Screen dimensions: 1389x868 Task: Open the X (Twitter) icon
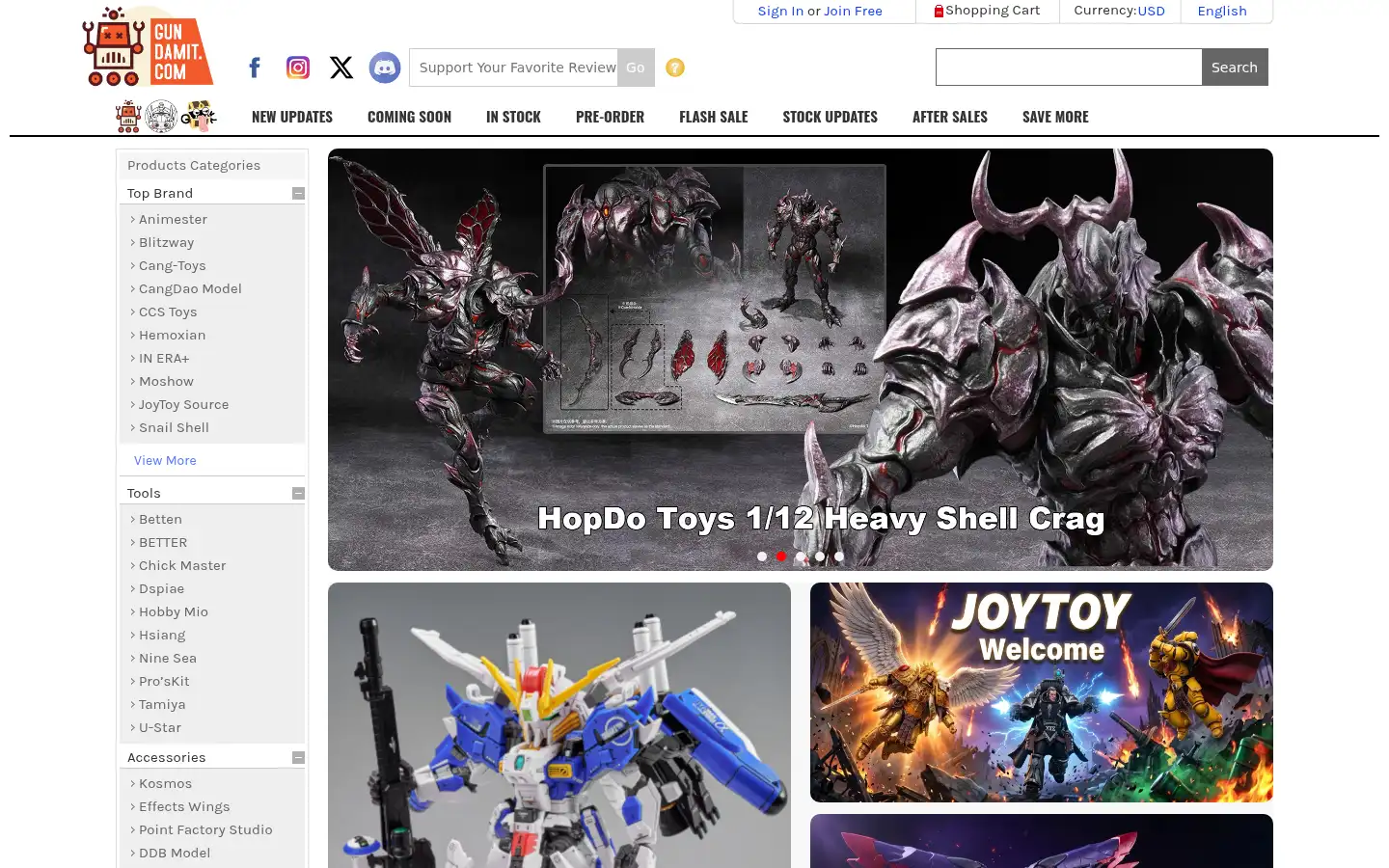[x=341, y=68]
